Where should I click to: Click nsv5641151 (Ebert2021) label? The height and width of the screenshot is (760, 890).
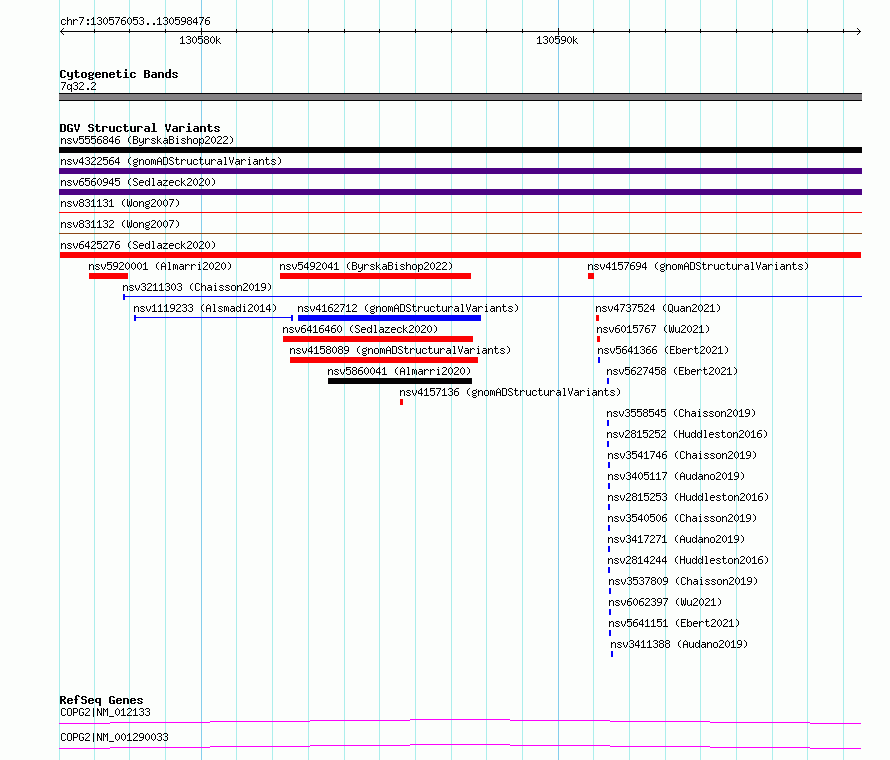point(674,623)
